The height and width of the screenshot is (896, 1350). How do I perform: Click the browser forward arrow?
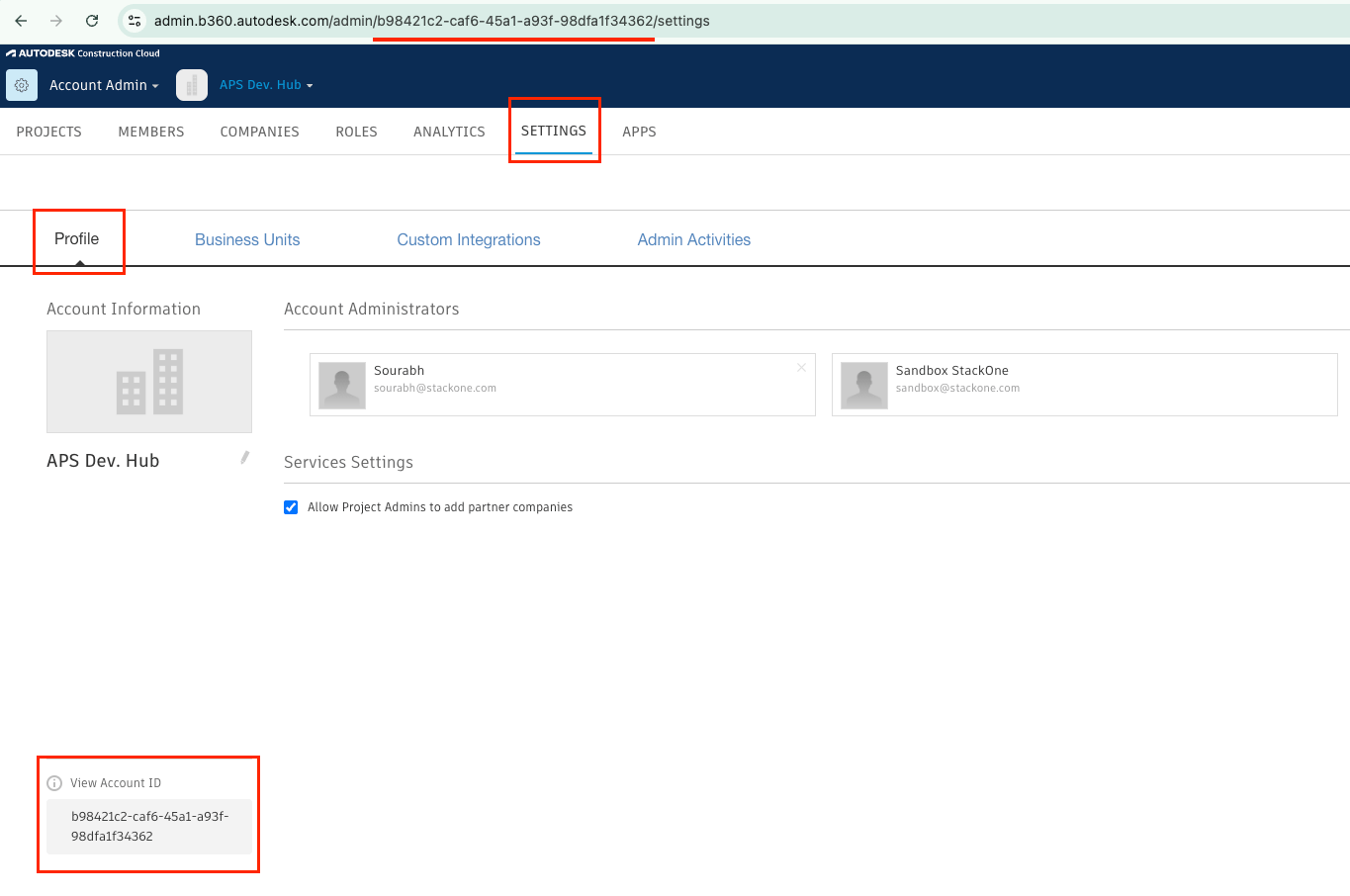point(56,21)
